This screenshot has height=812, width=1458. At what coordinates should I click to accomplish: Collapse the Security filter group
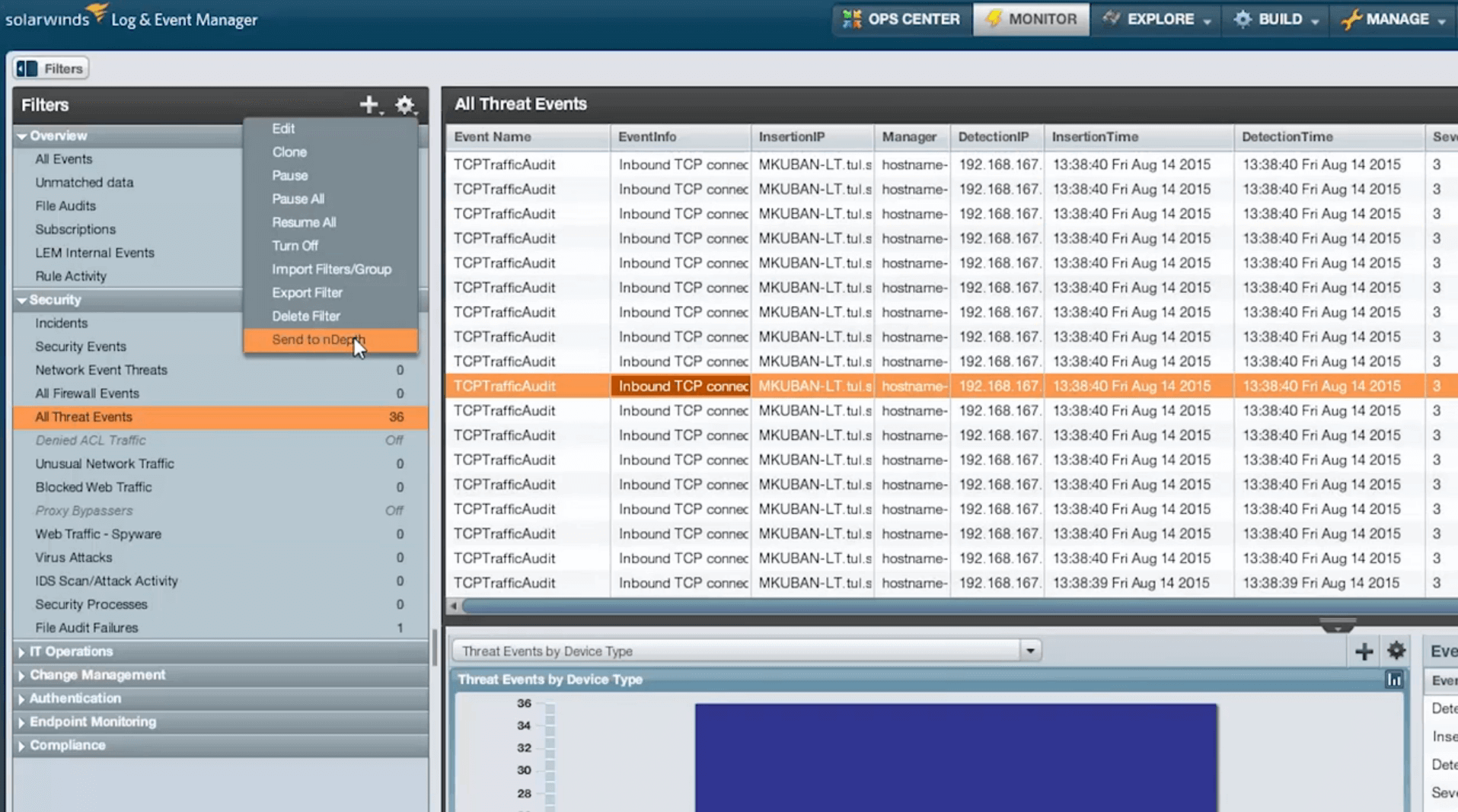[x=22, y=301]
